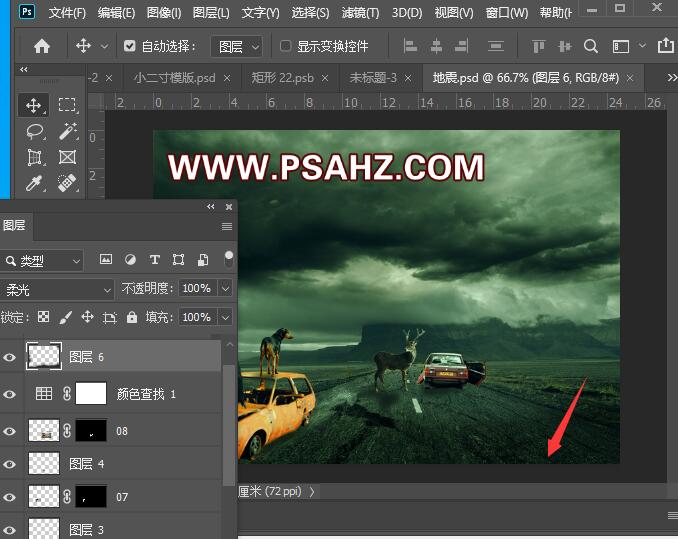This screenshot has width=678, height=539.
Task: Lock artboard nesting icon
Action: click(x=109, y=318)
